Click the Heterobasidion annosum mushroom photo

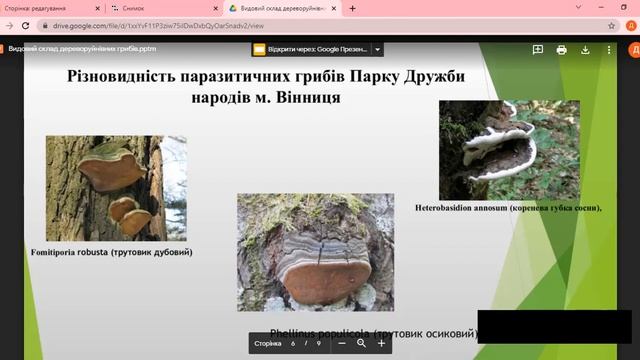click(x=509, y=150)
